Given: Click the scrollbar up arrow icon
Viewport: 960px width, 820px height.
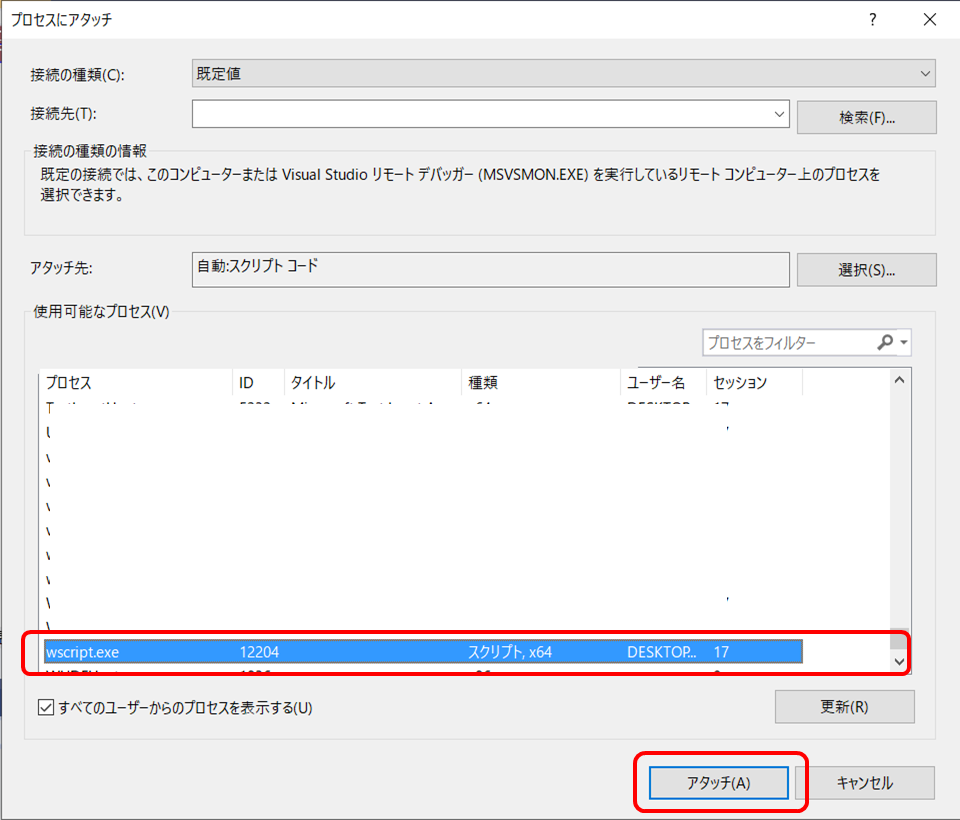Looking at the screenshot, I should coord(898,379).
